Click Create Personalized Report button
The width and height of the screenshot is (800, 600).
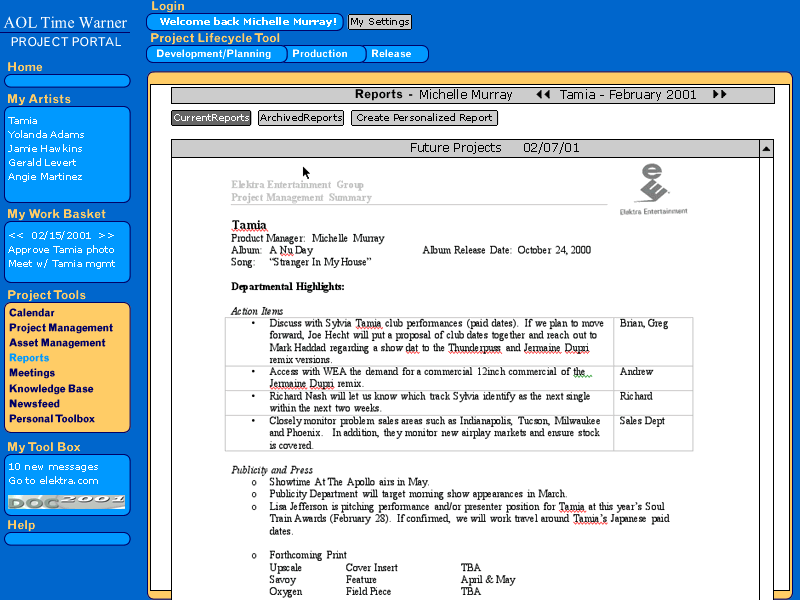424,118
